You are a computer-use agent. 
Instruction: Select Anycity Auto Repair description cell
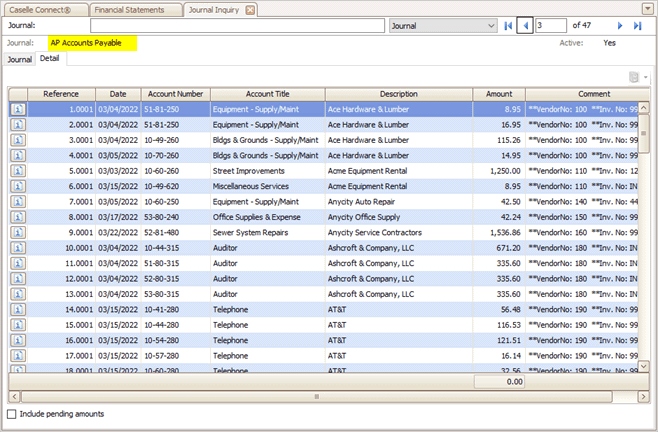399,202
